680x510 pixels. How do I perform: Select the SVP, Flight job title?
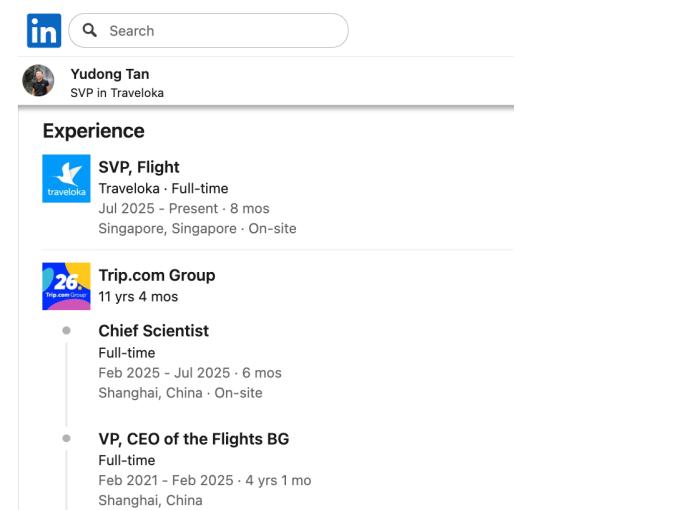[139, 167]
